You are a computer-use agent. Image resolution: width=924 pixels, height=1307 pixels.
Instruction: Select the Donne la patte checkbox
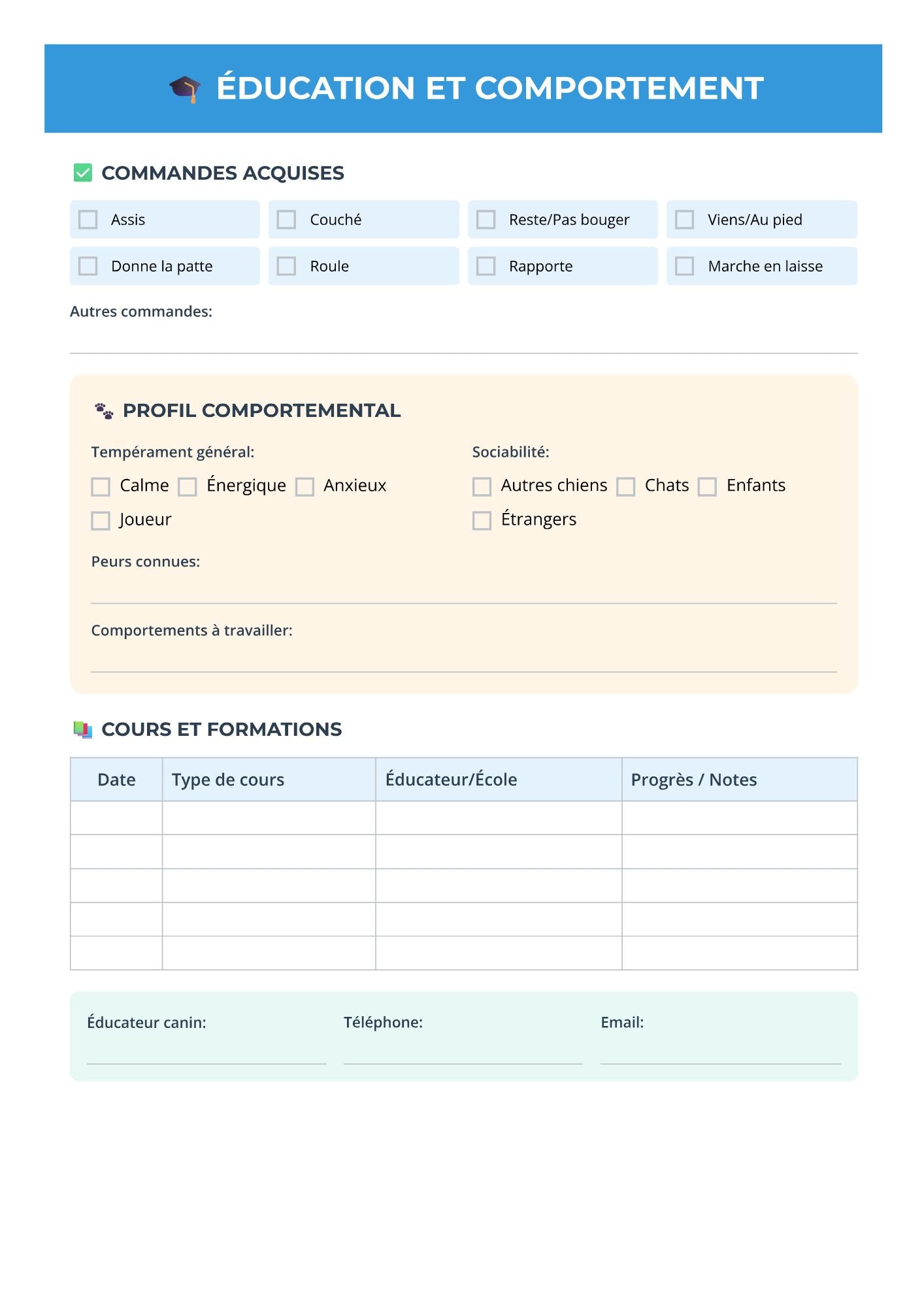[88, 266]
